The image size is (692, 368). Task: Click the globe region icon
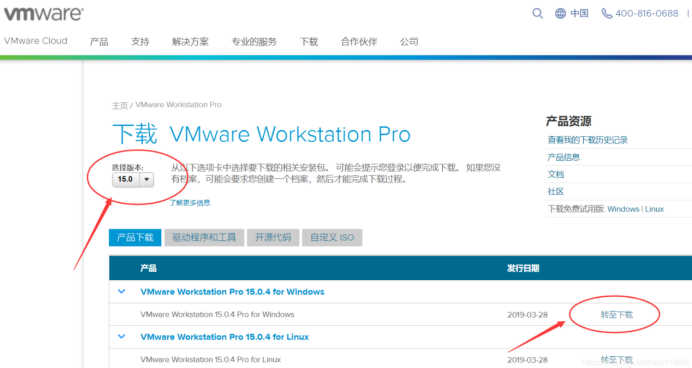coord(560,14)
